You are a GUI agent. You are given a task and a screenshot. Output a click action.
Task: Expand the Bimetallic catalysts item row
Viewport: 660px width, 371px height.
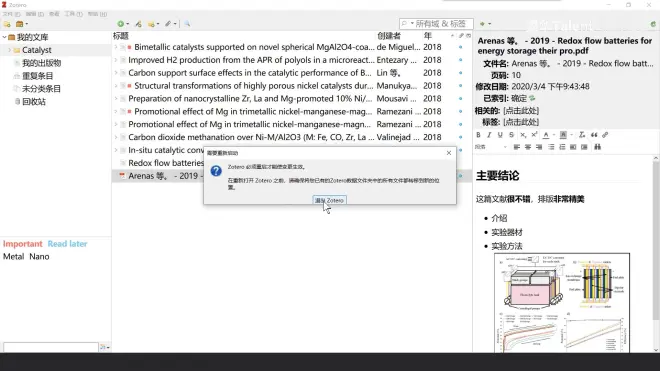click(x=116, y=47)
